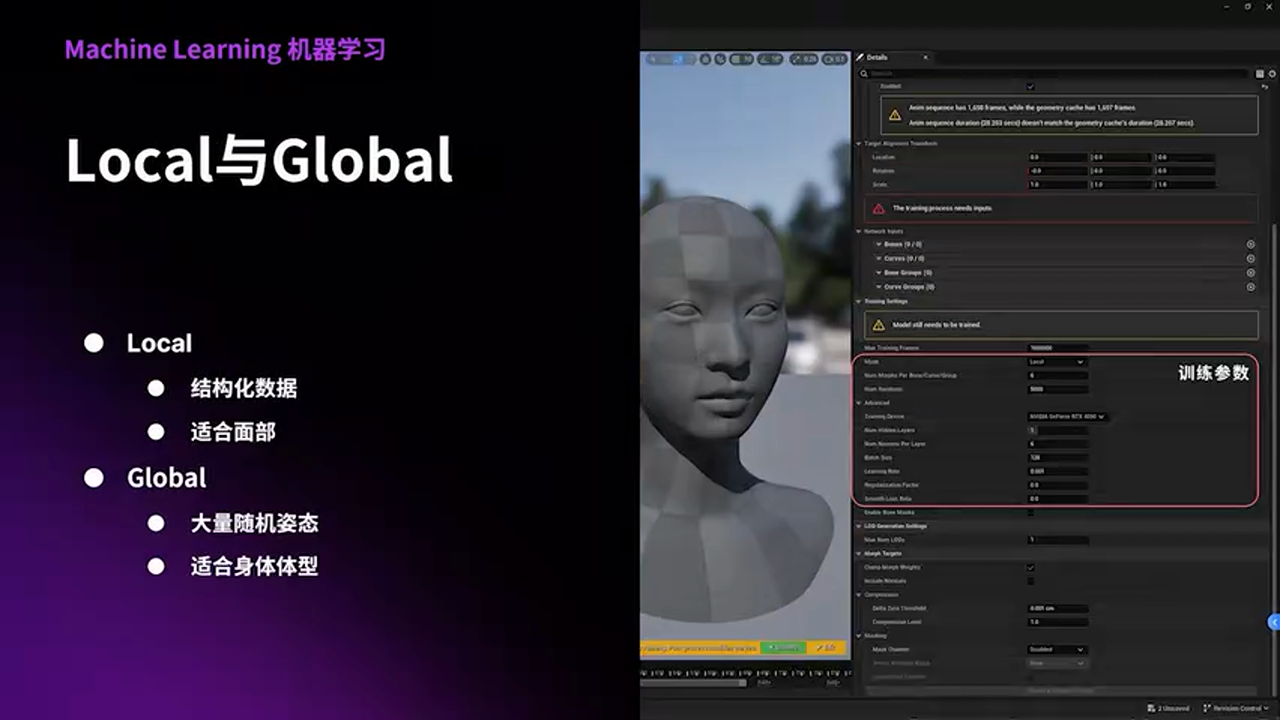Open the Details panel settings gear icon

point(1270,72)
